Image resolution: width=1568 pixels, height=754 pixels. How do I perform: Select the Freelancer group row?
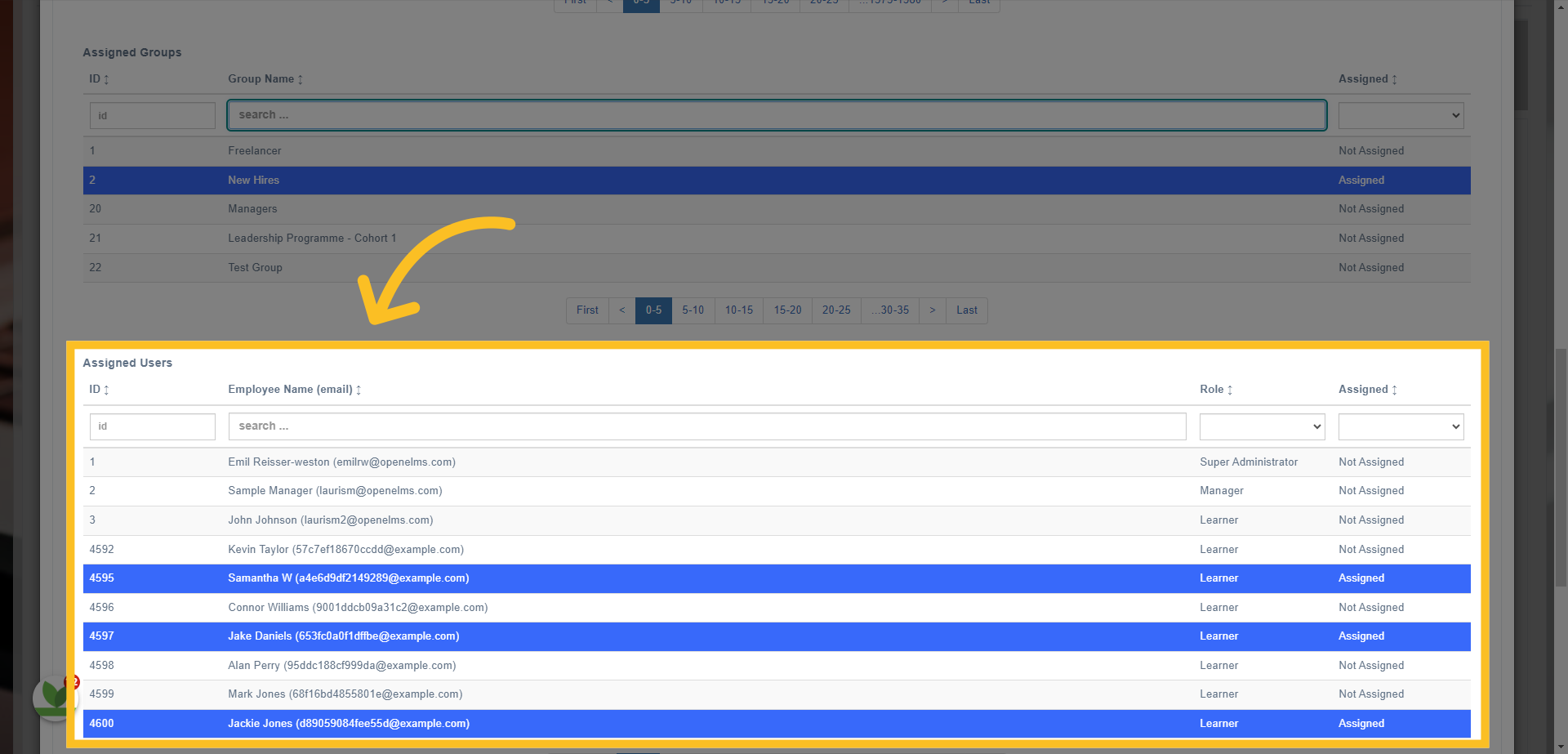777,151
